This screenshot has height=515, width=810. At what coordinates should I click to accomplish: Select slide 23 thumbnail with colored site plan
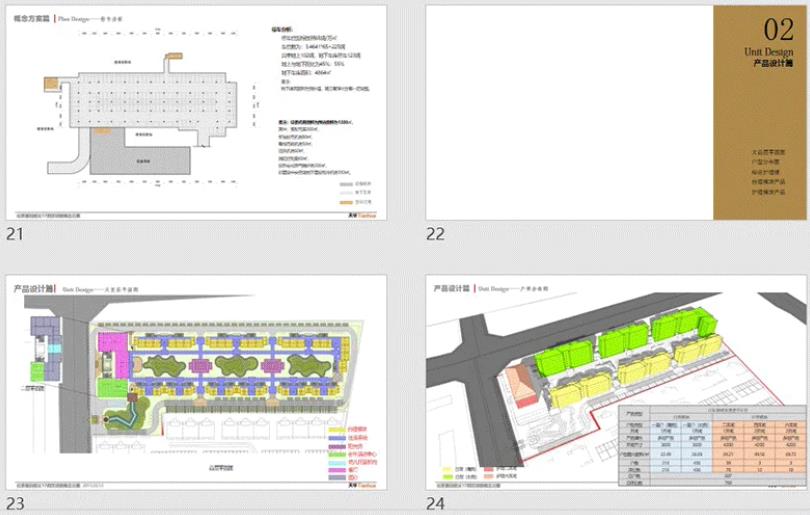click(x=196, y=382)
